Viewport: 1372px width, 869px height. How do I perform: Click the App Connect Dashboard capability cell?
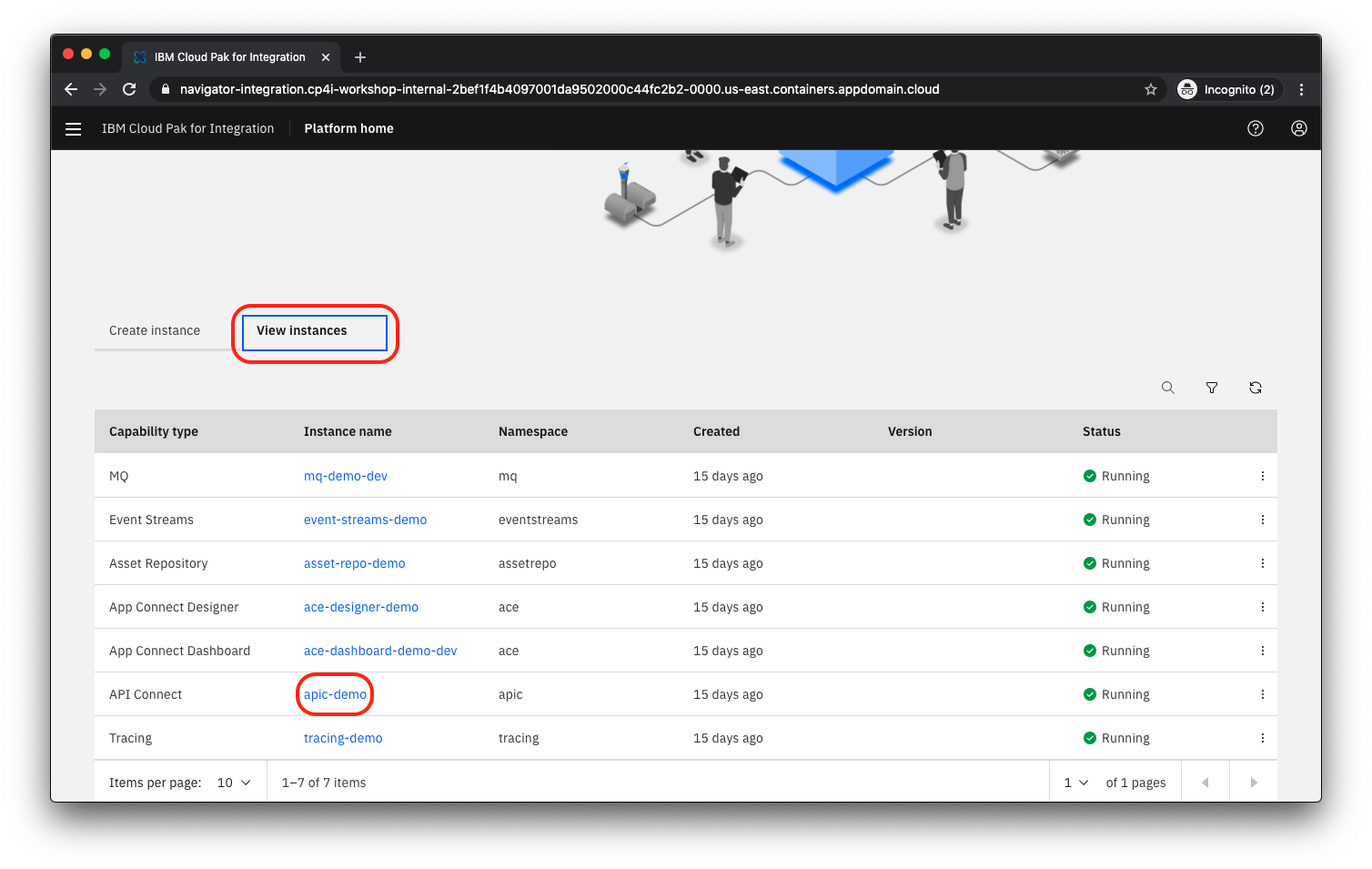[x=179, y=651]
